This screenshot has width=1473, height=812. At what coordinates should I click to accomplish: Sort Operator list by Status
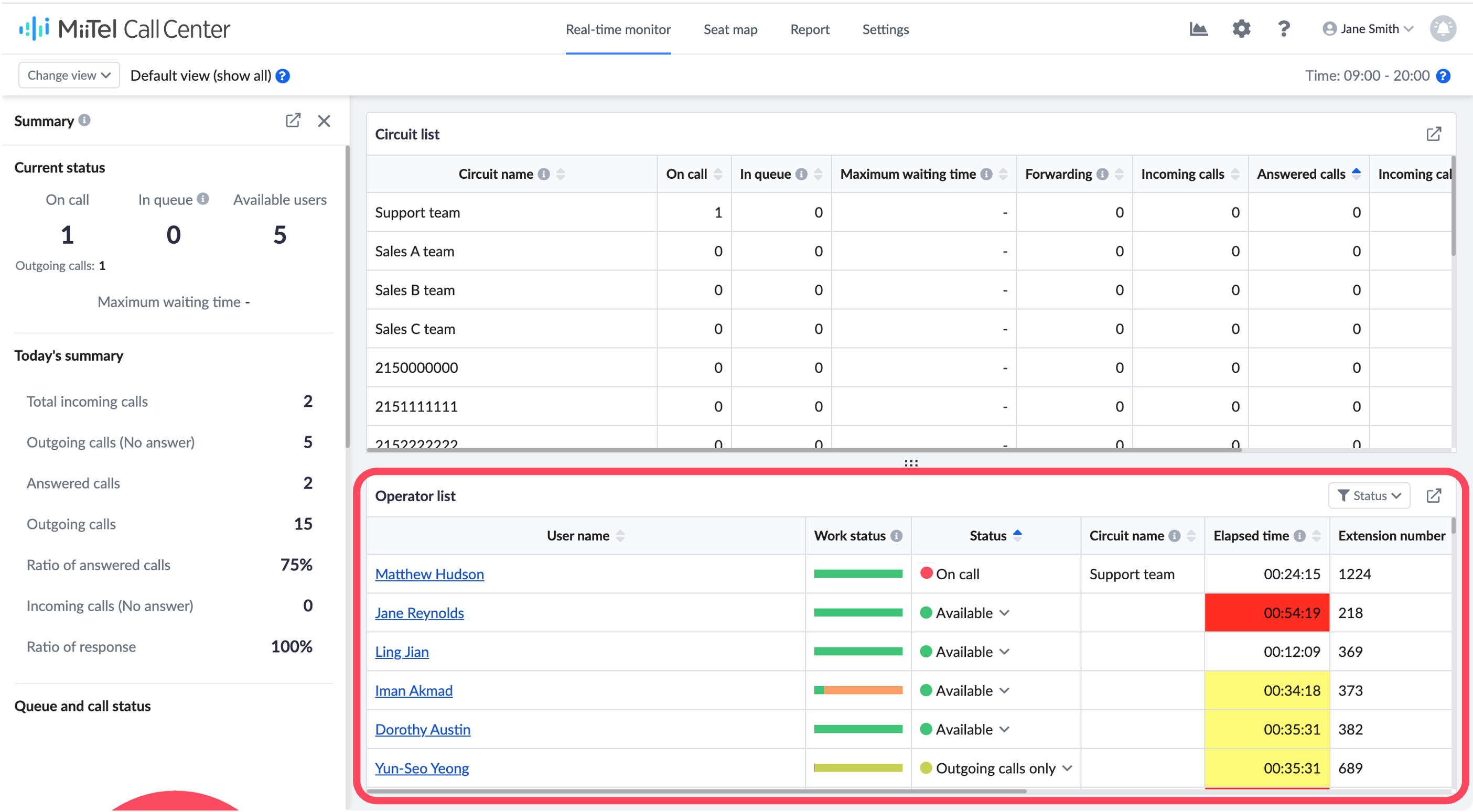pyautogui.click(x=1017, y=535)
